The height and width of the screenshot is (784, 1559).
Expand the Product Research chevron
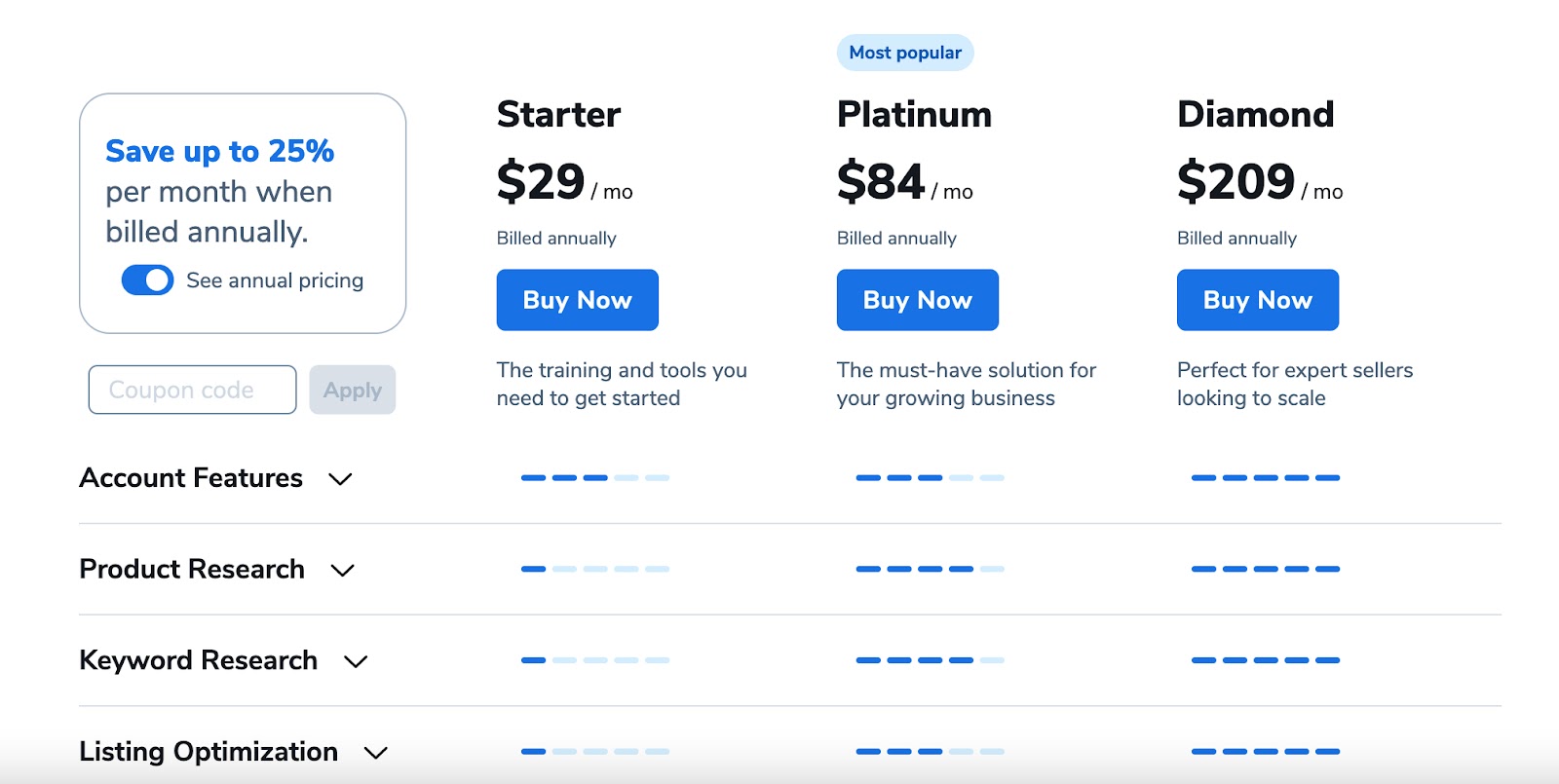342,570
